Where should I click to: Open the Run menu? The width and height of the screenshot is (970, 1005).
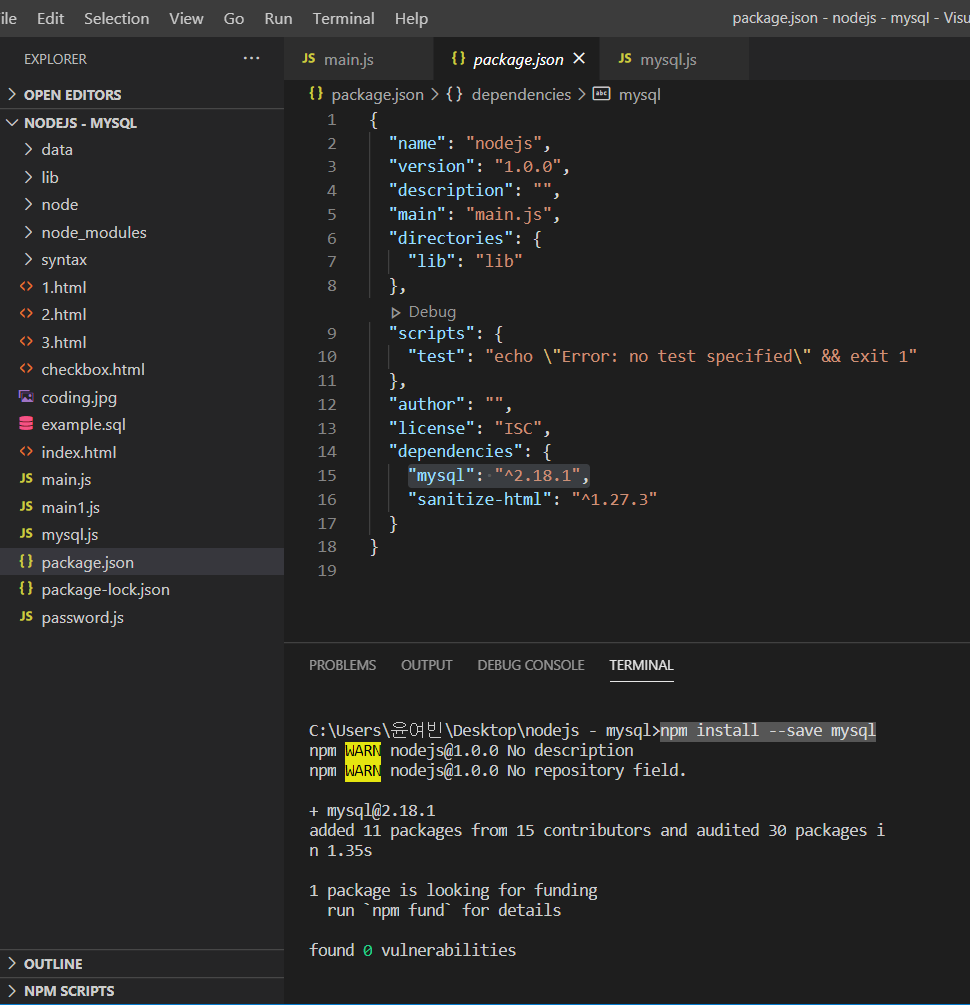click(x=278, y=19)
